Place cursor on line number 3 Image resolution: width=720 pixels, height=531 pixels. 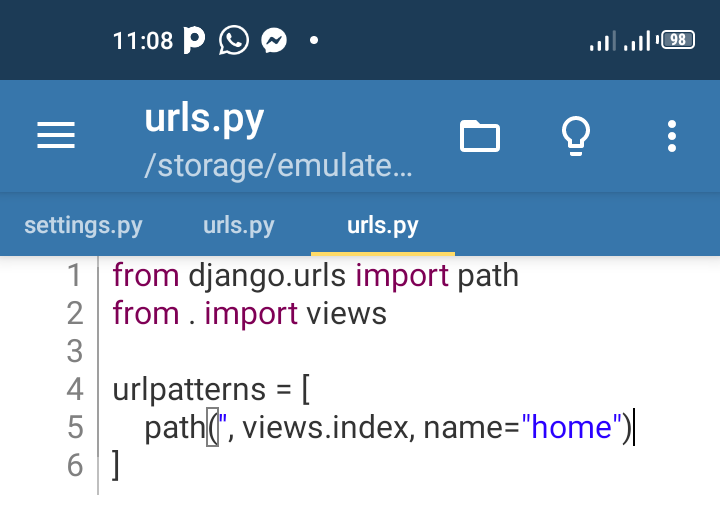75,351
